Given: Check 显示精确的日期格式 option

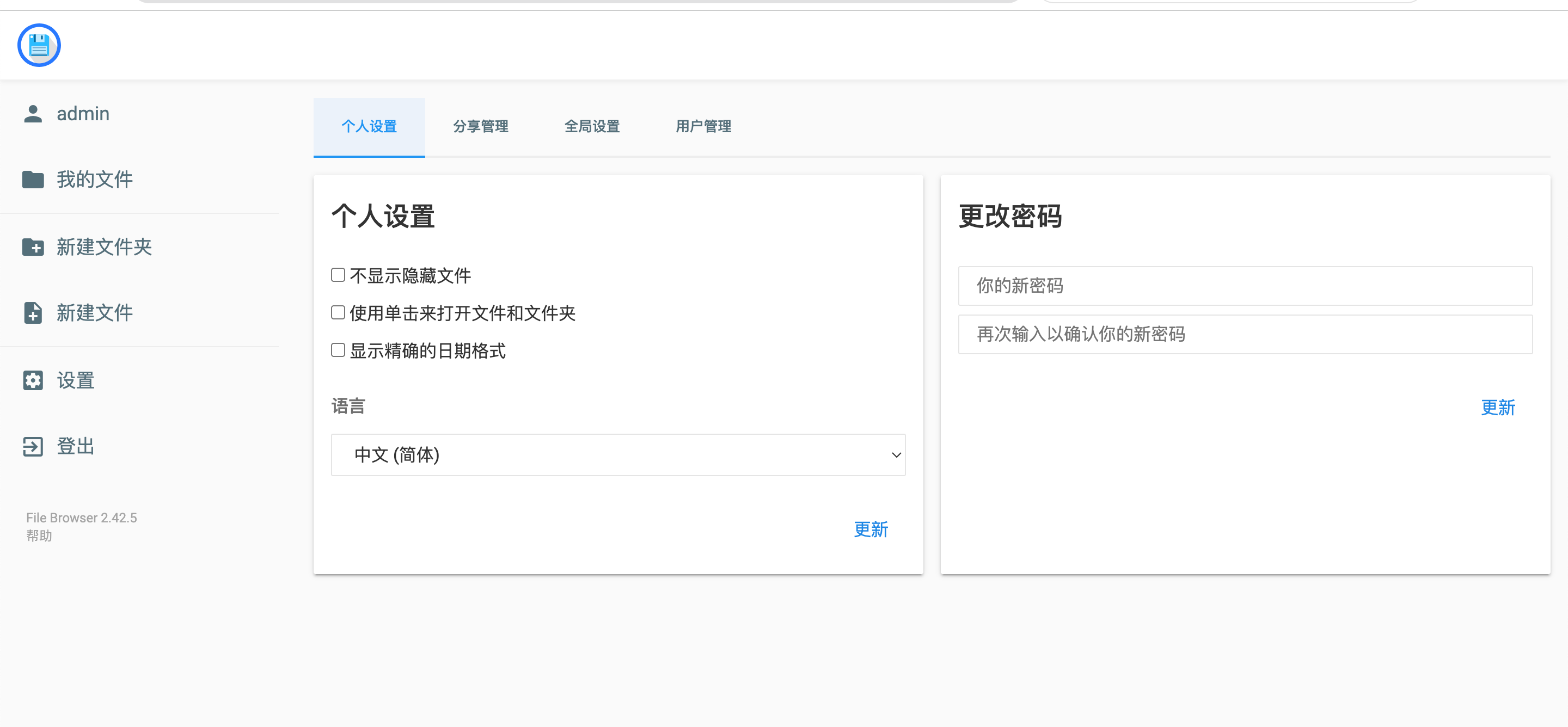Looking at the screenshot, I should [x=338, y=350].
